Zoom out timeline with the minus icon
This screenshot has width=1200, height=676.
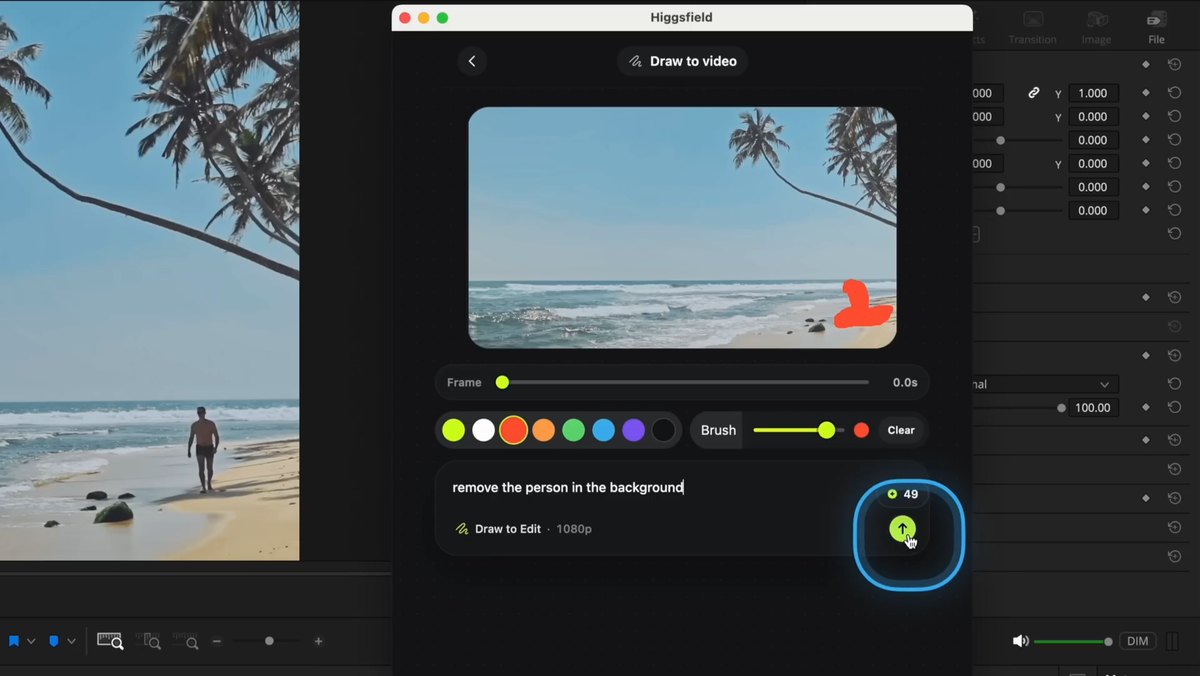[217, 641]
